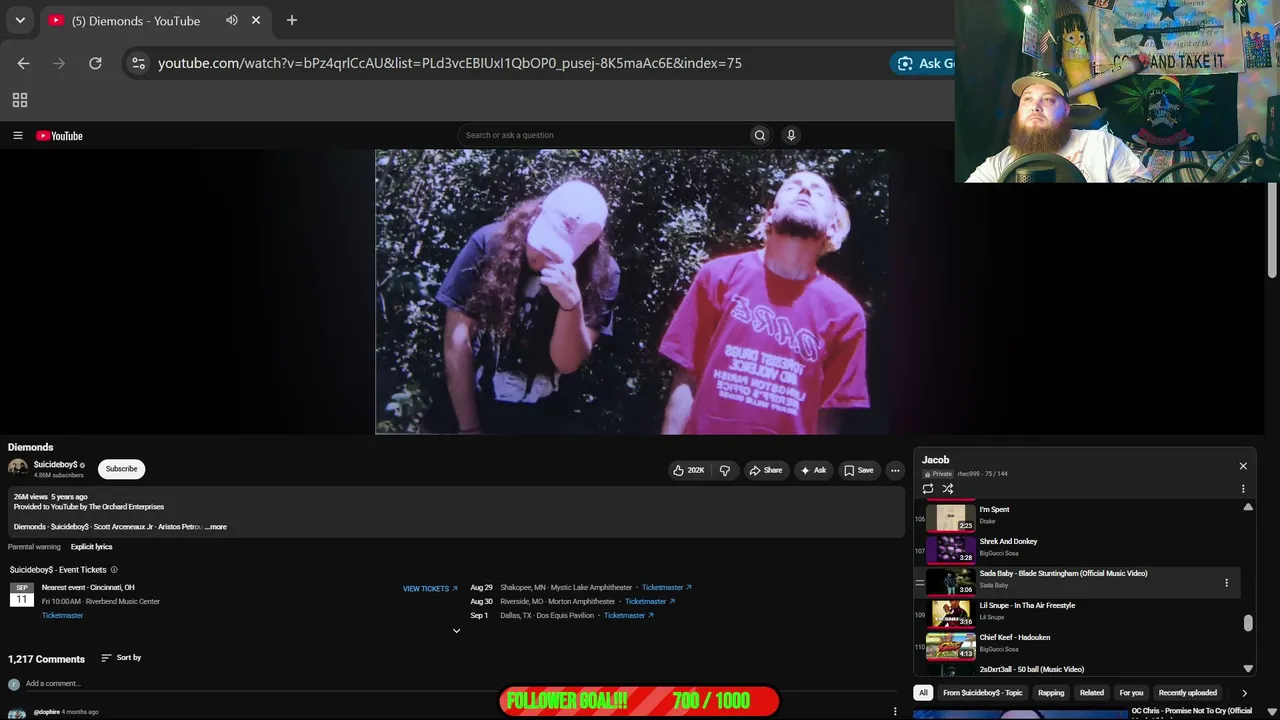
Task: Open the comments Sort by menu
Action: [x=121, y=658]
